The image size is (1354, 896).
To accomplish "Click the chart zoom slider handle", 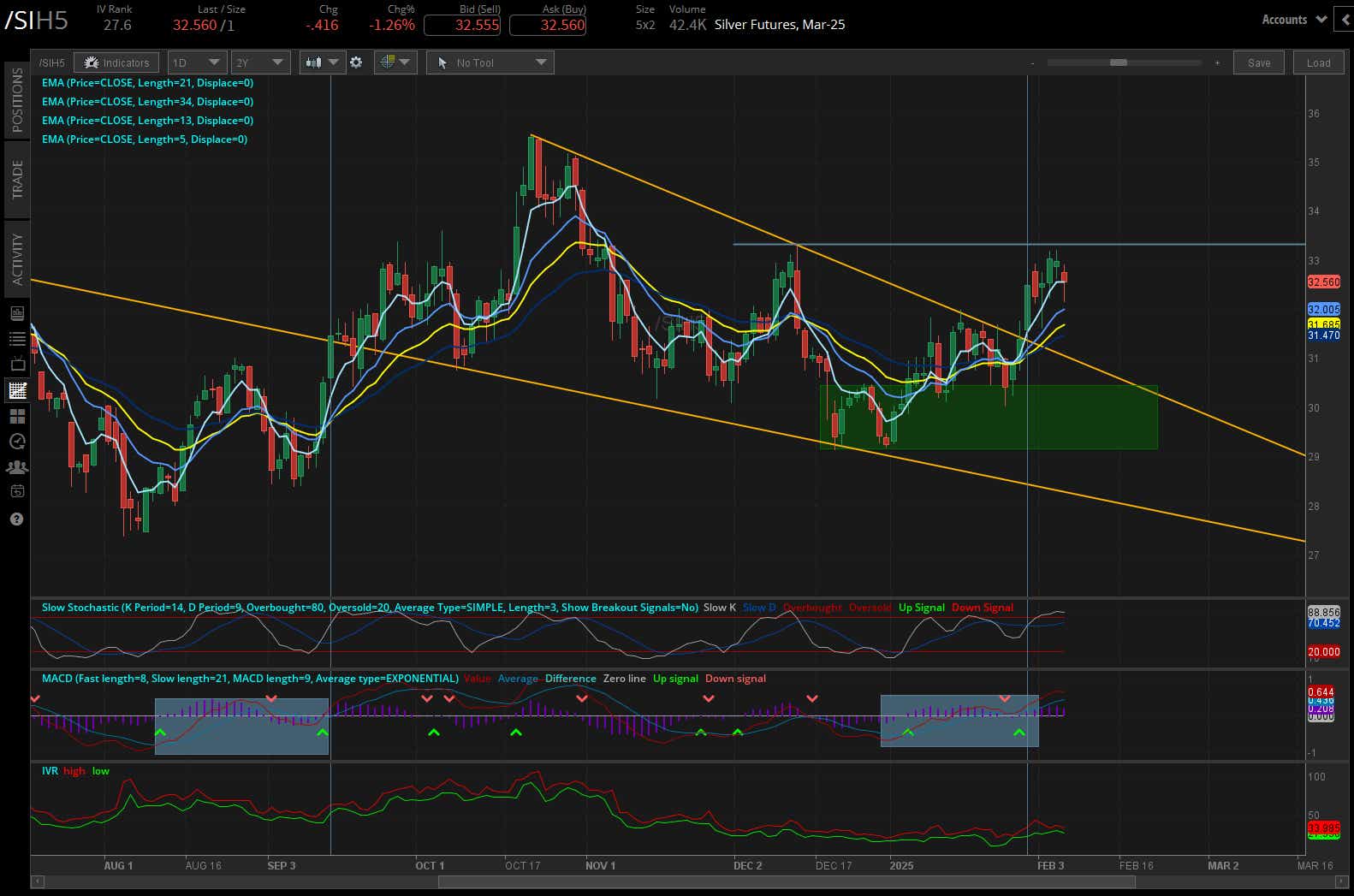I will (x=1118, y=62).
